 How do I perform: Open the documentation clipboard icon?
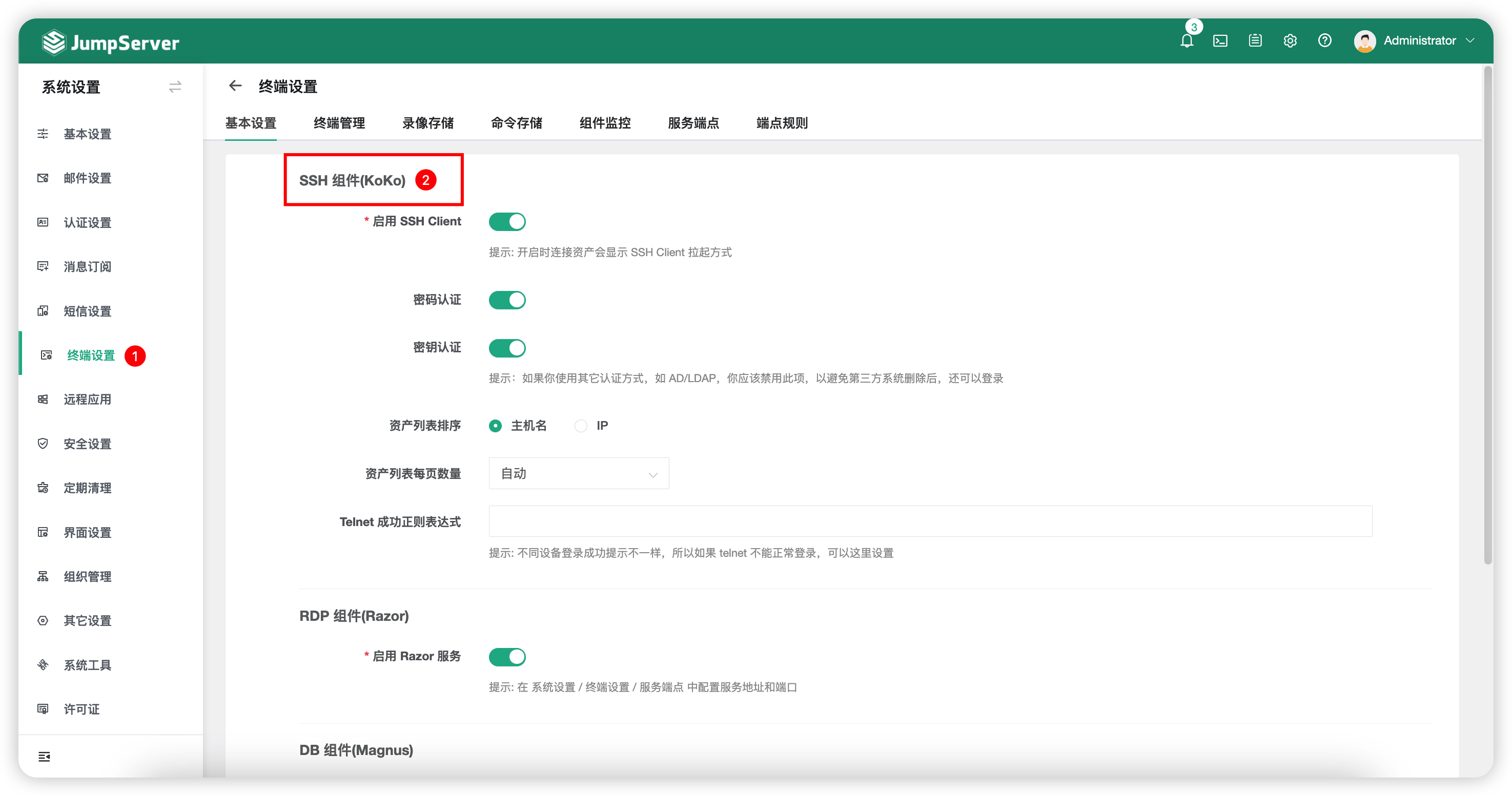pos(1255,40)
